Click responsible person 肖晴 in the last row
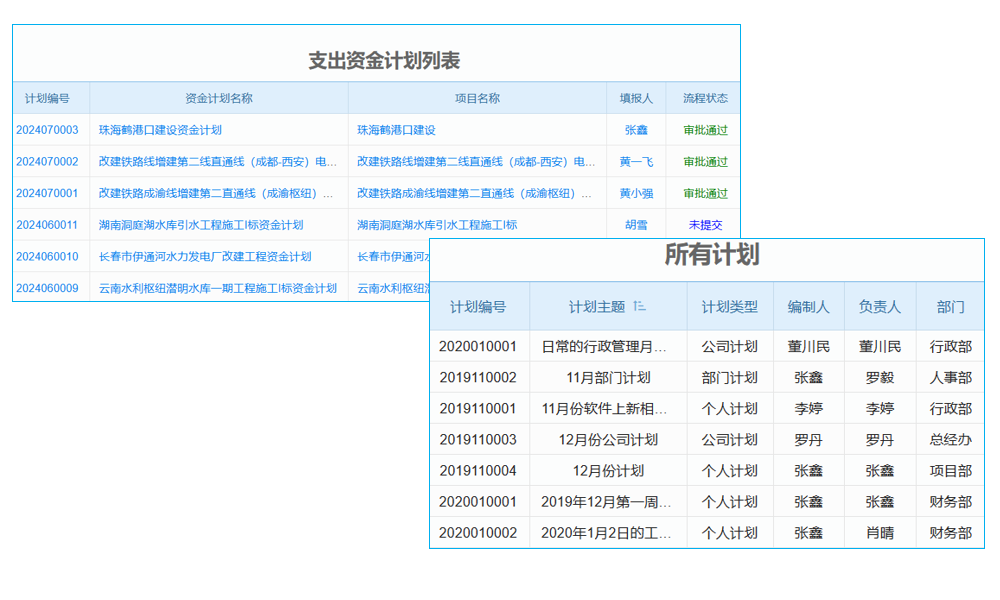 [880, 532]
